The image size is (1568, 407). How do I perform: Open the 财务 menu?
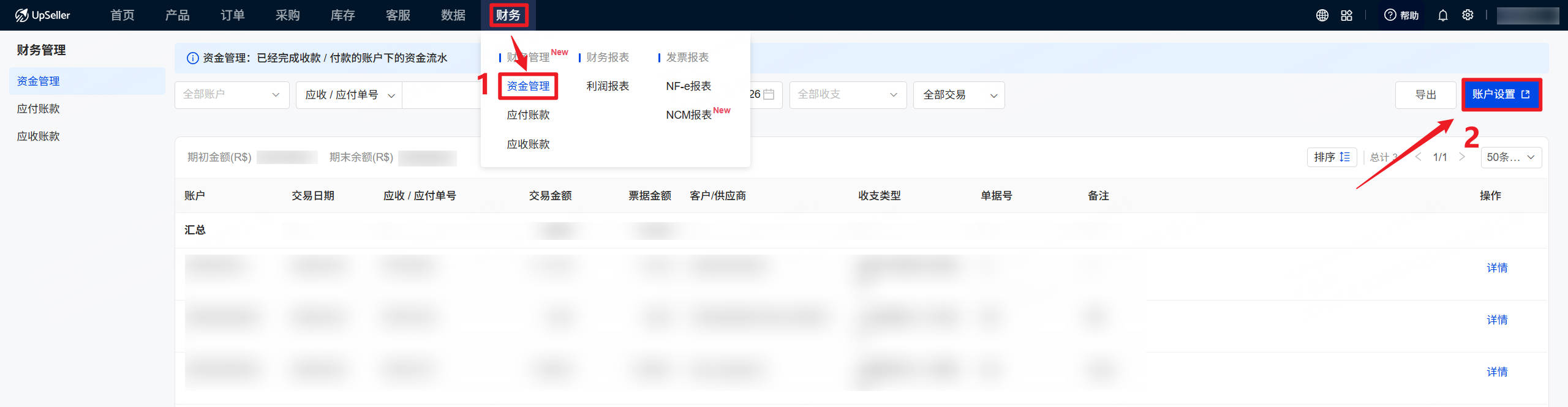click(x=508, y=15)
